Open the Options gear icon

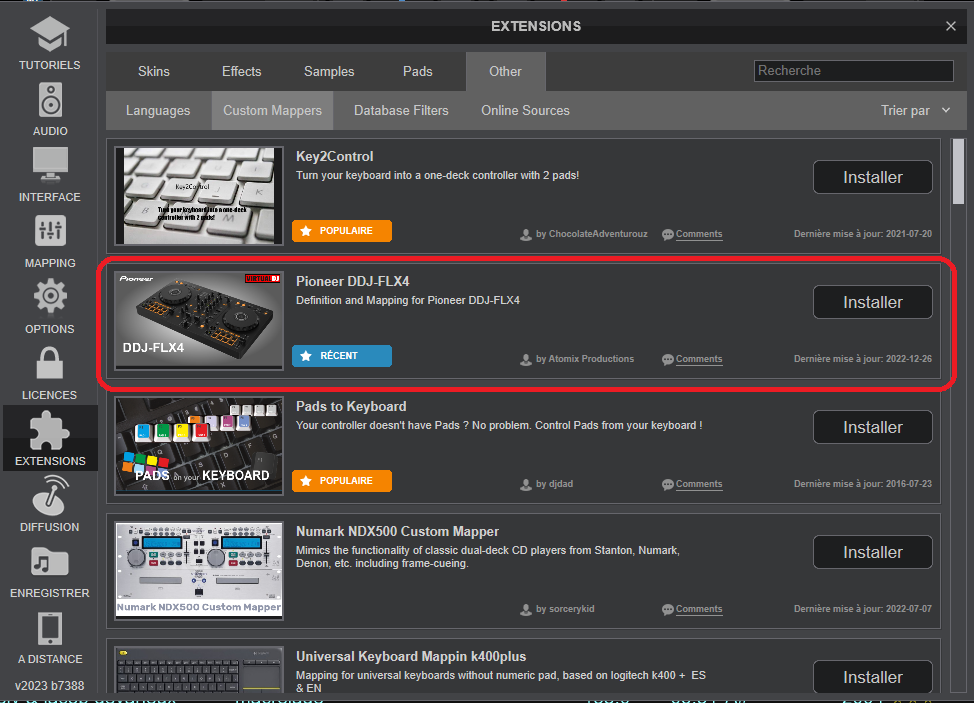50,296
